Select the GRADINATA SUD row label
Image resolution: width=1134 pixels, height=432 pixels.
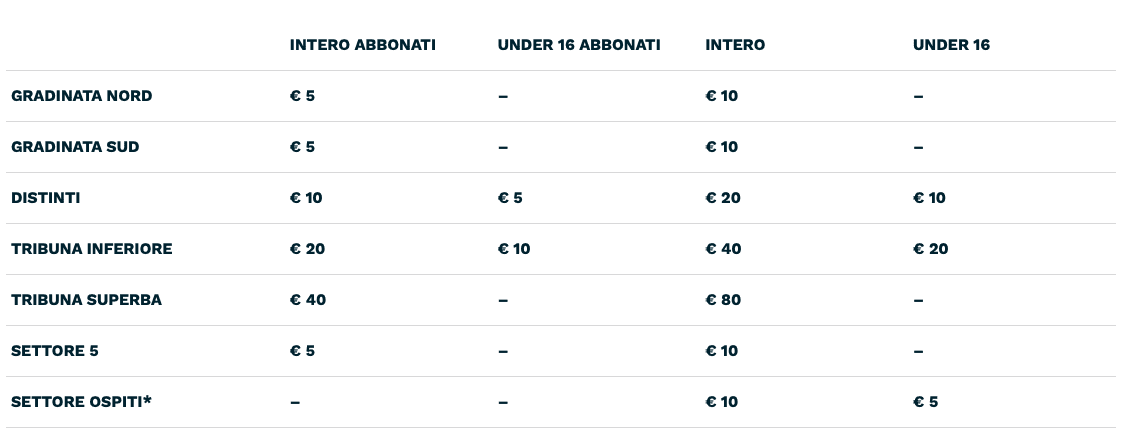pyautogui.click(x=75, y=147)
